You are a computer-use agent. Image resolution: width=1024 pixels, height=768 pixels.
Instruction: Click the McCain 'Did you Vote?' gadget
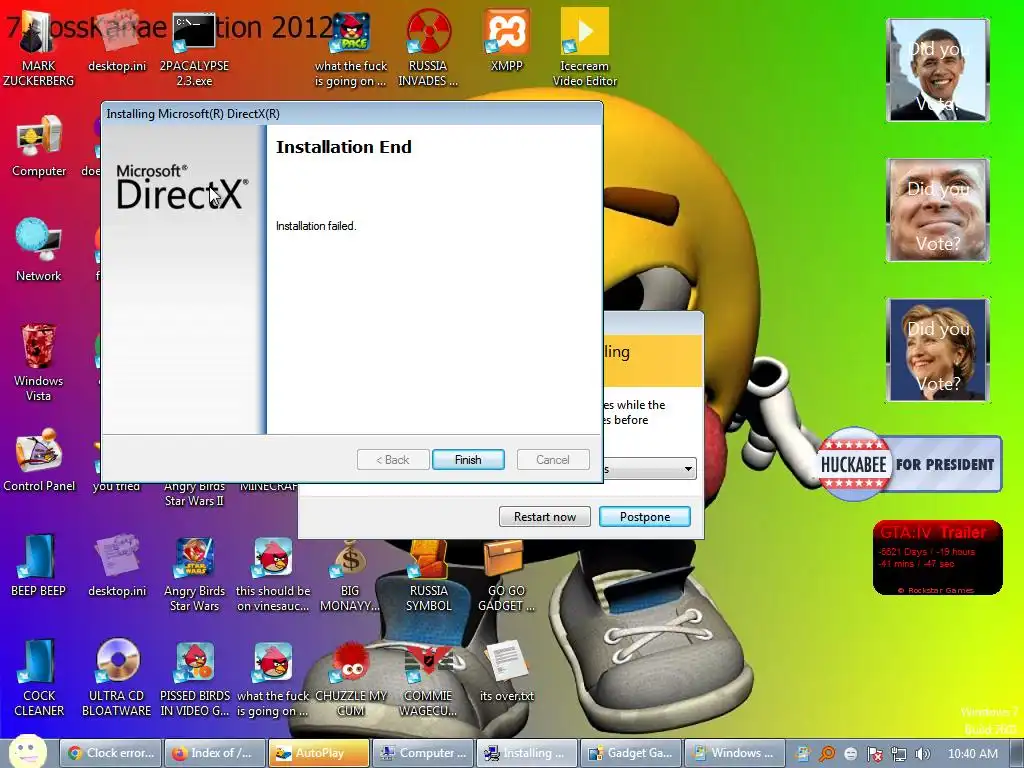pyautogui.click(x=938, y=210)
